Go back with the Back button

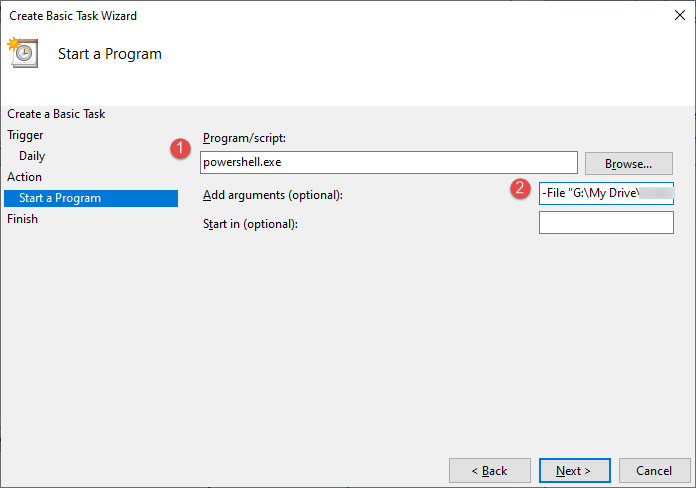point(490,470)
